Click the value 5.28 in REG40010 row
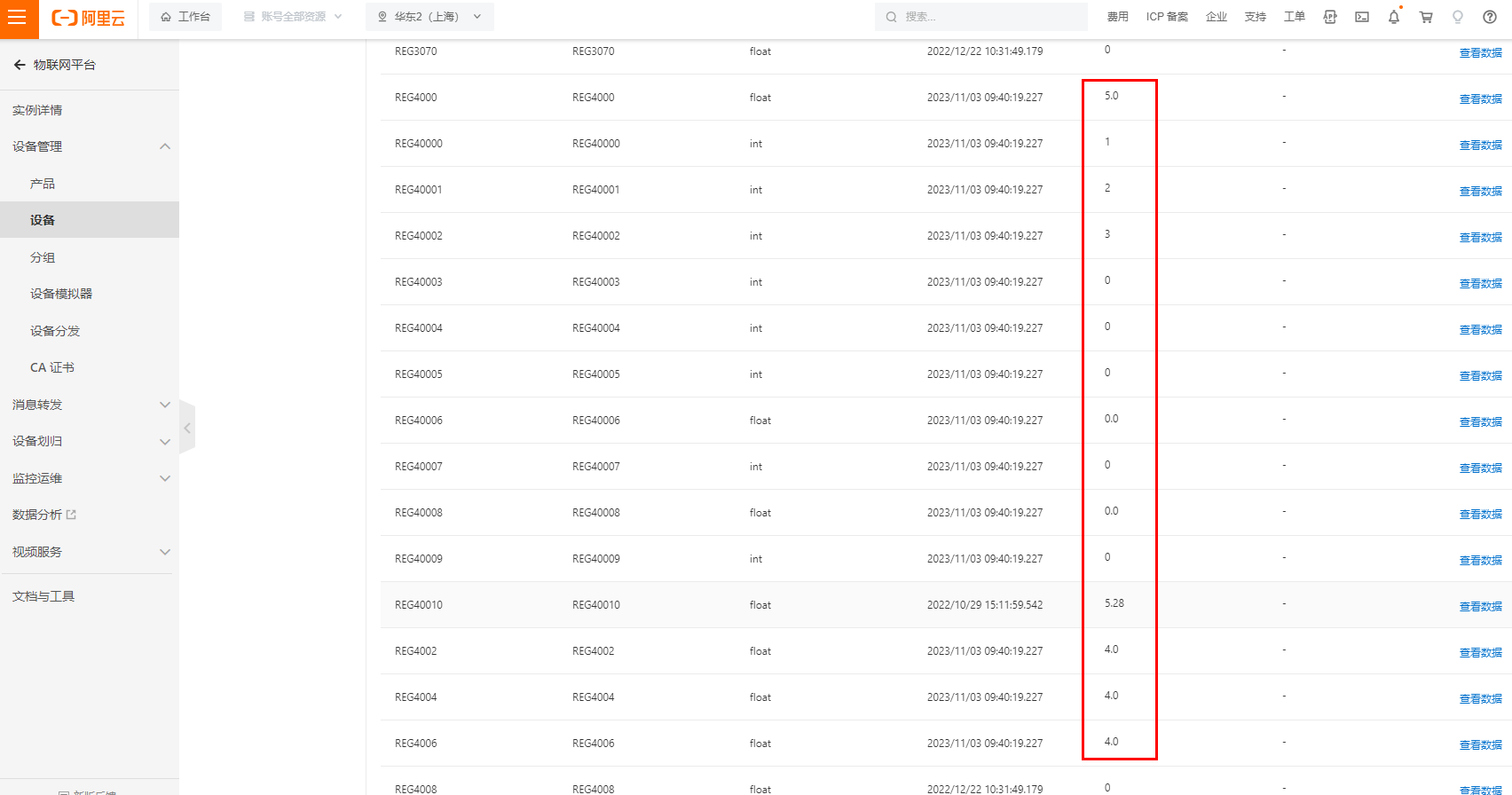Screen dimensions: 1512x795 pyautogui.click(x=1114, y=603)
